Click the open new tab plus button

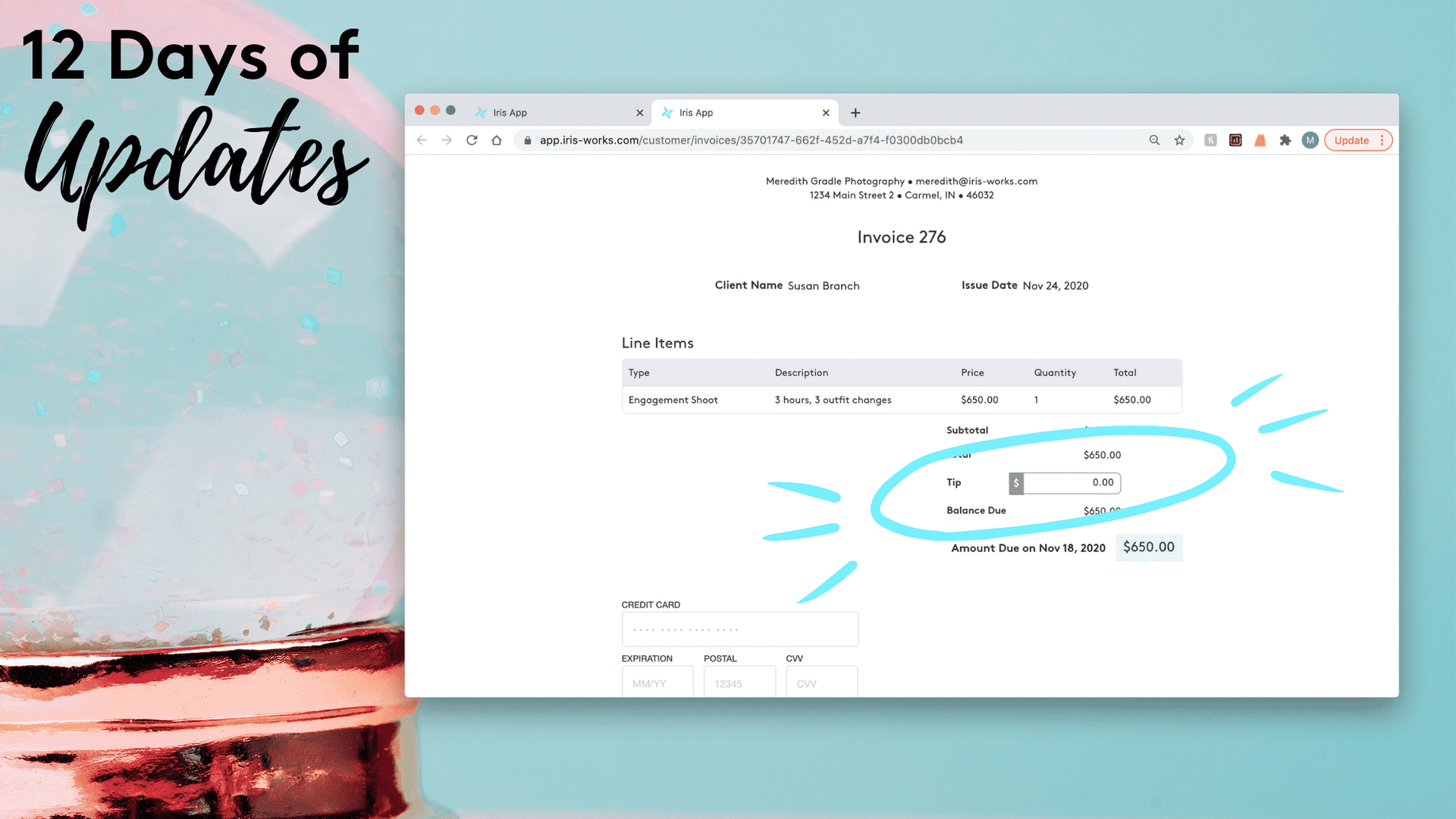(x=856, y=111)
